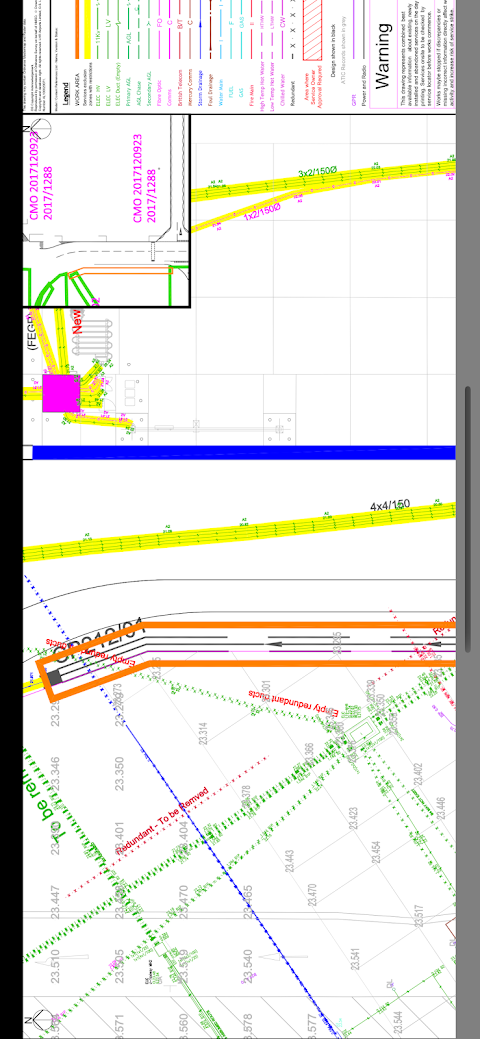Click the 'Storm Drainage' legend label

(x=200, y=87)
